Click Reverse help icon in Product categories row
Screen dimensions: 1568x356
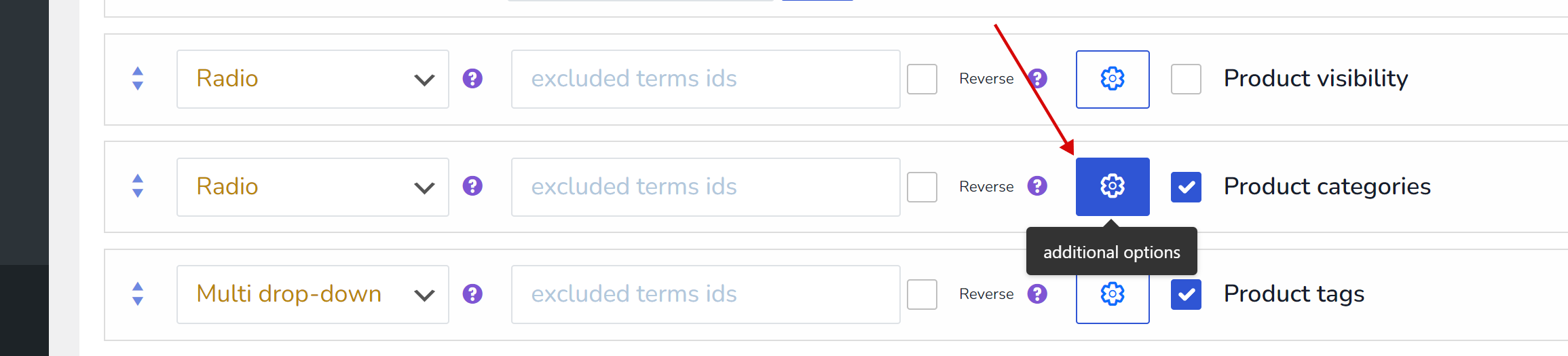tap(1037, 186)
